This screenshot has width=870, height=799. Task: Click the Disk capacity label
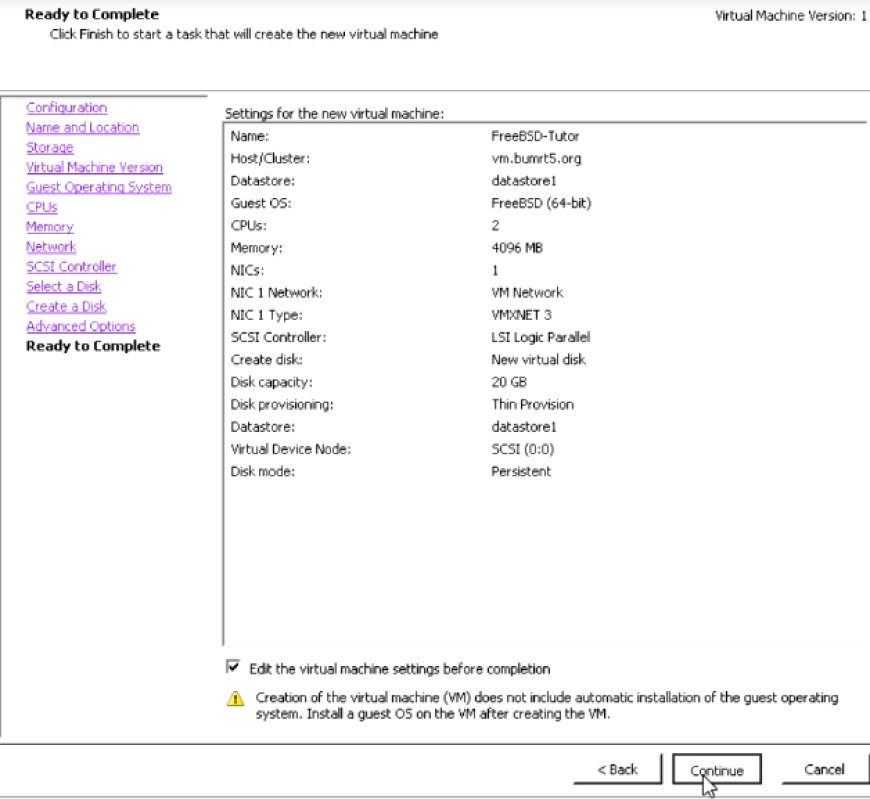pyautogui.click(x=271, y=382)
